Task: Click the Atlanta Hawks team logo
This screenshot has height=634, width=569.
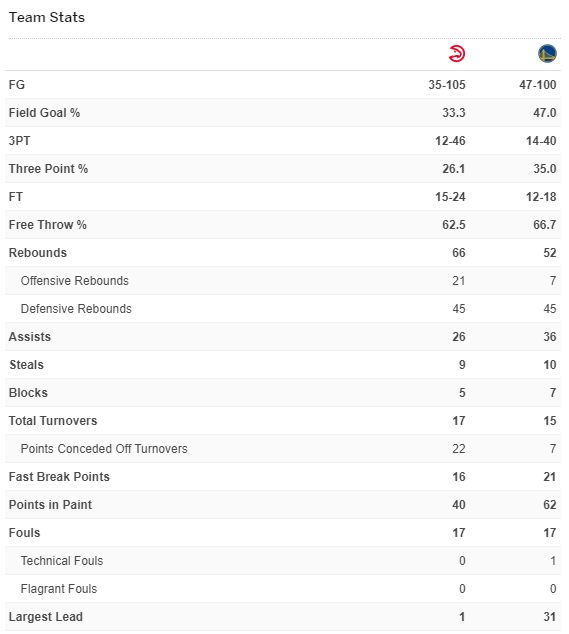Action: point(457,54)
